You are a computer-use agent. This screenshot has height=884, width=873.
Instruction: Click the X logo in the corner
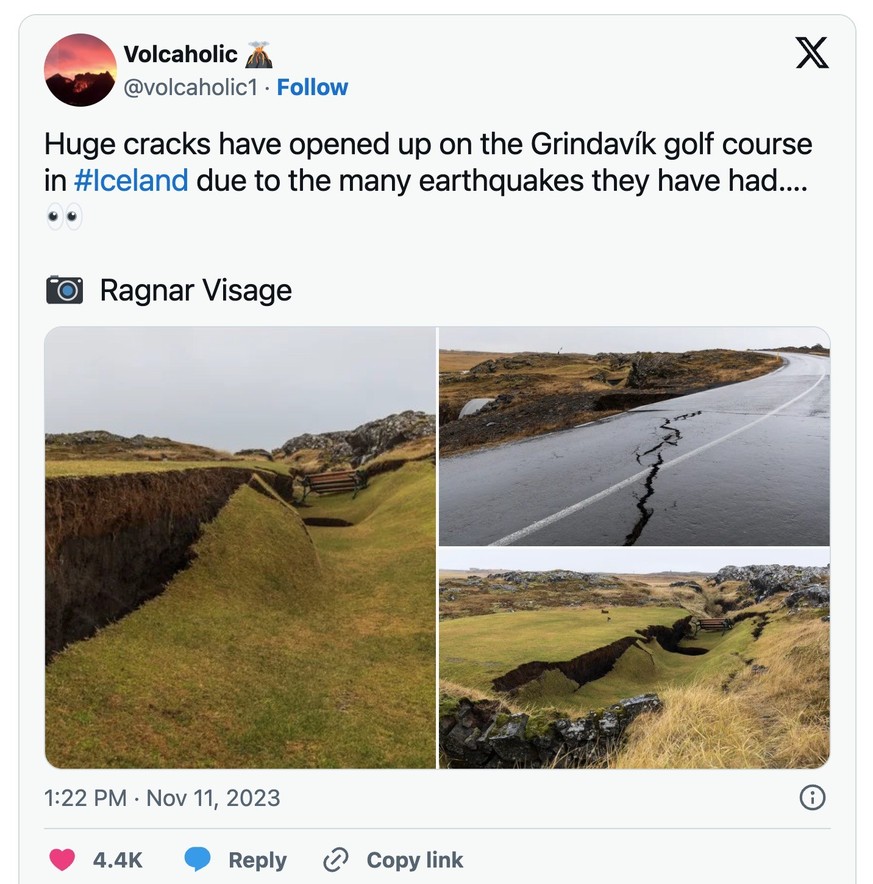tap(812, 51)
